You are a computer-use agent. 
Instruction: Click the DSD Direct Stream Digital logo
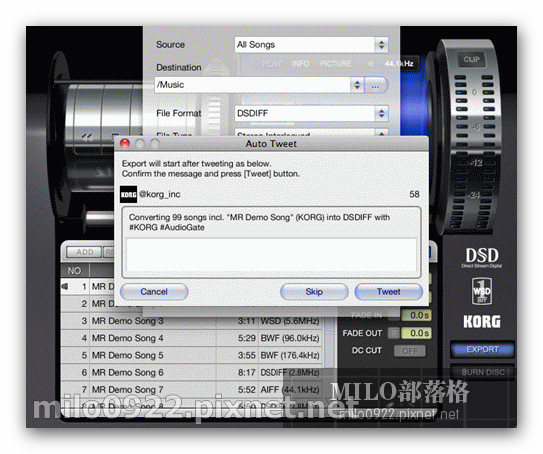coord(482,258)
